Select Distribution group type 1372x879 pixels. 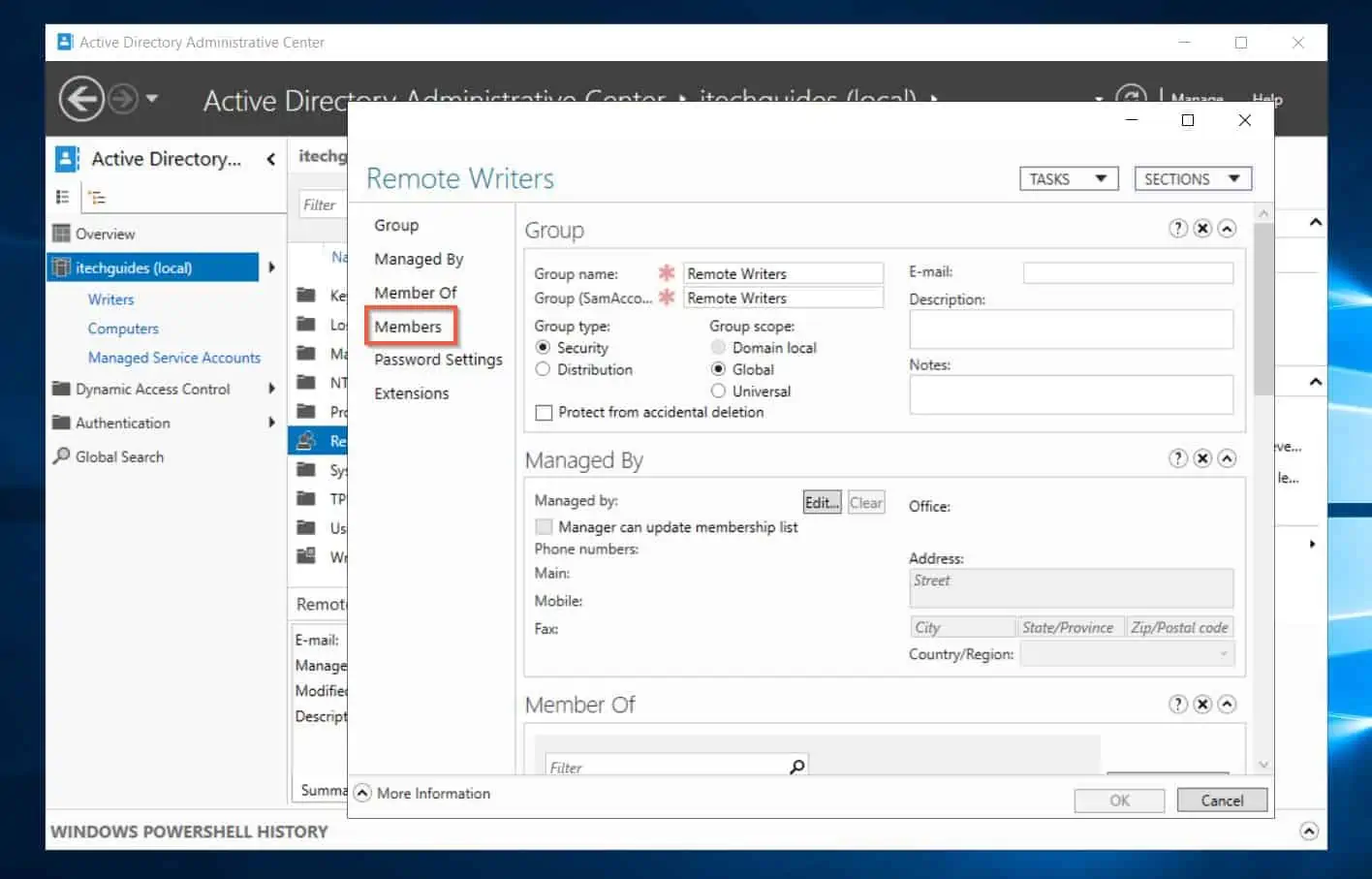(x=543, y=369)
